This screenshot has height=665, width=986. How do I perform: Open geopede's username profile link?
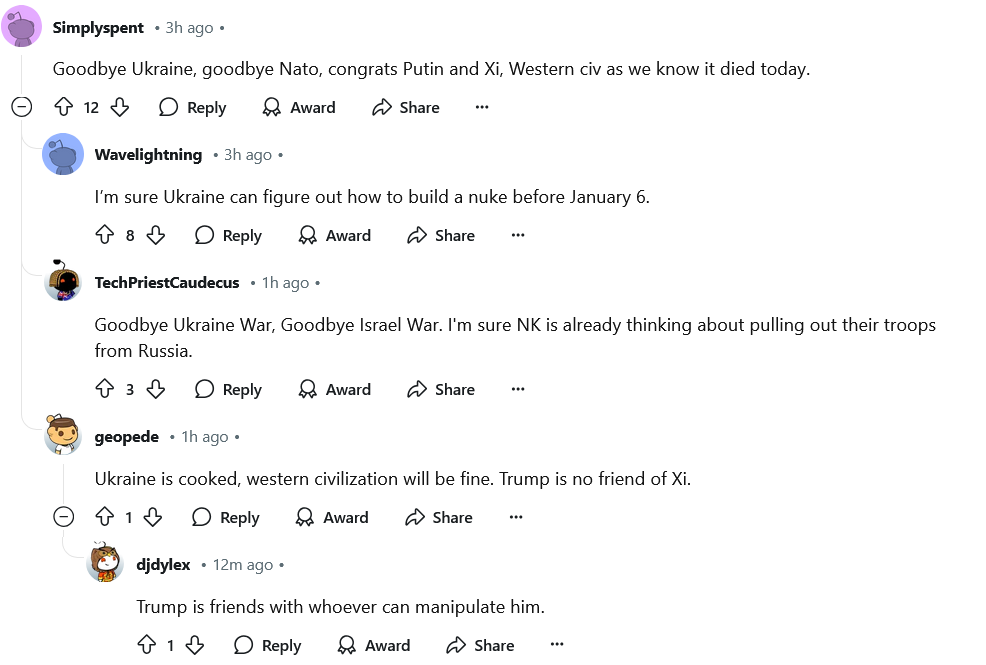[x=126, y=437]
